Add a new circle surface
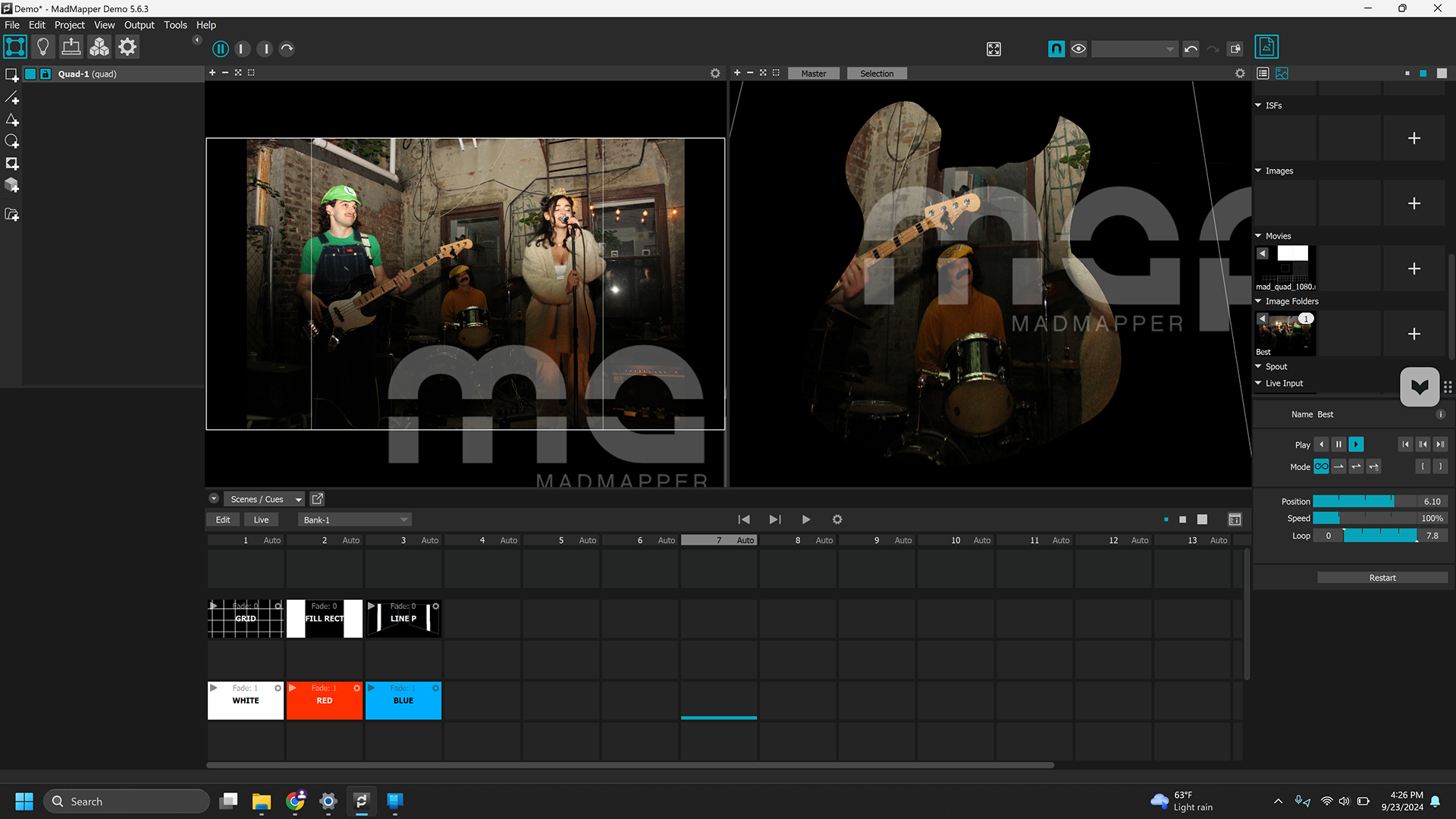1456x819 pixels. pyautogui.click(x=12, y=142)
